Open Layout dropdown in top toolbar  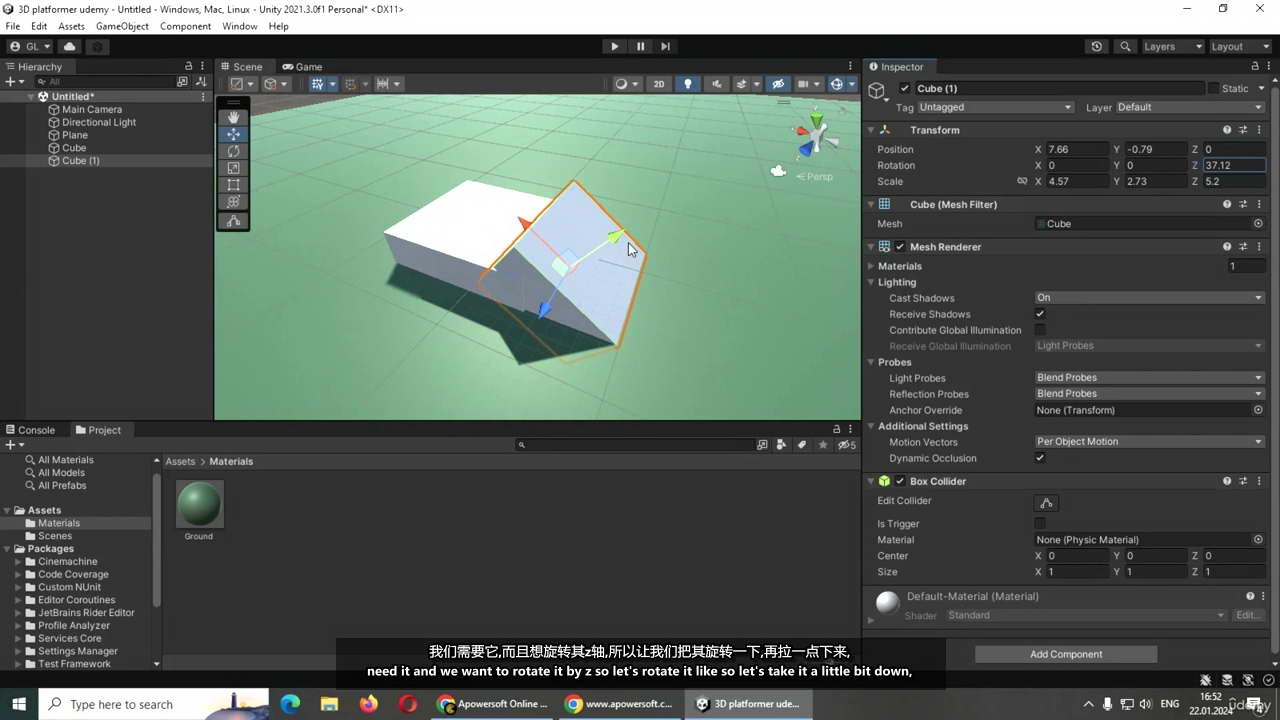(x=1238, y=46)
